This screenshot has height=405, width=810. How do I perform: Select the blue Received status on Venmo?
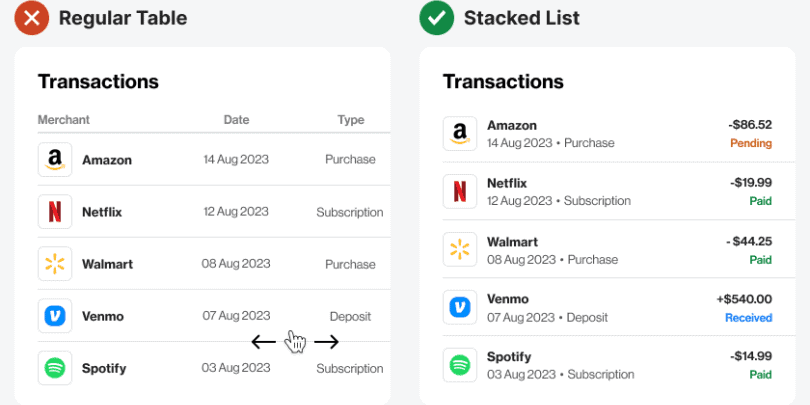click(x=748, y=318)
